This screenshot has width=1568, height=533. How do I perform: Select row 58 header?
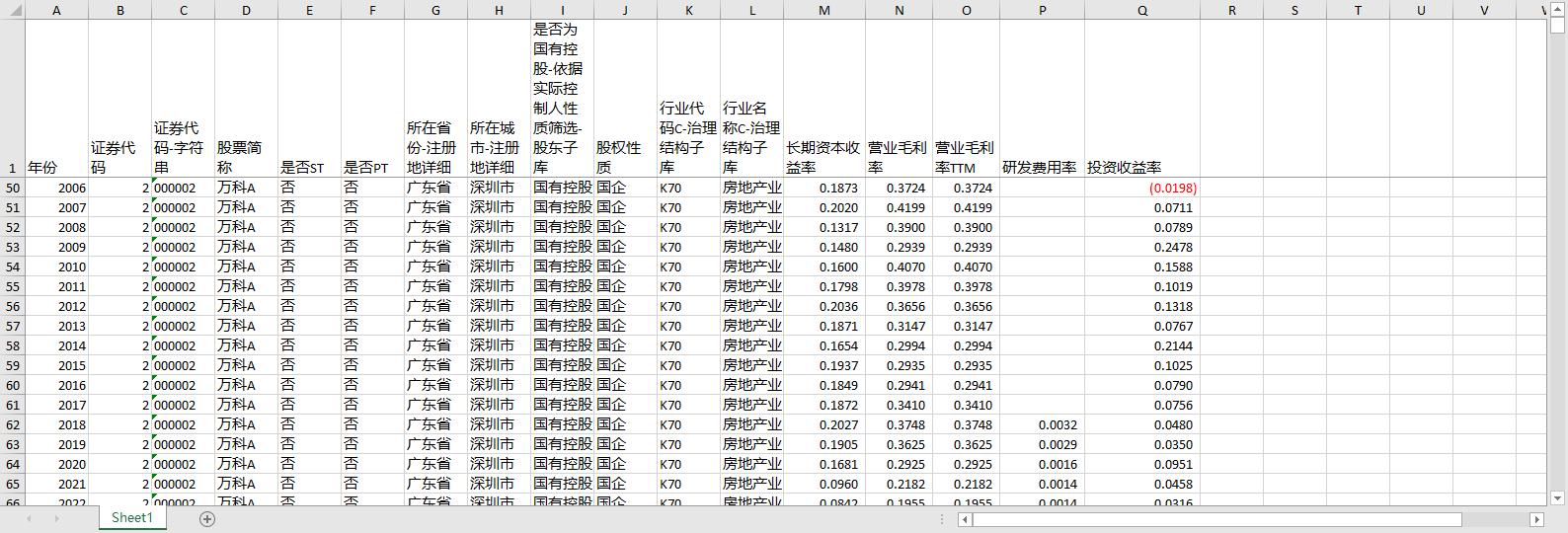pyautogui.click(x=12, y=345)
